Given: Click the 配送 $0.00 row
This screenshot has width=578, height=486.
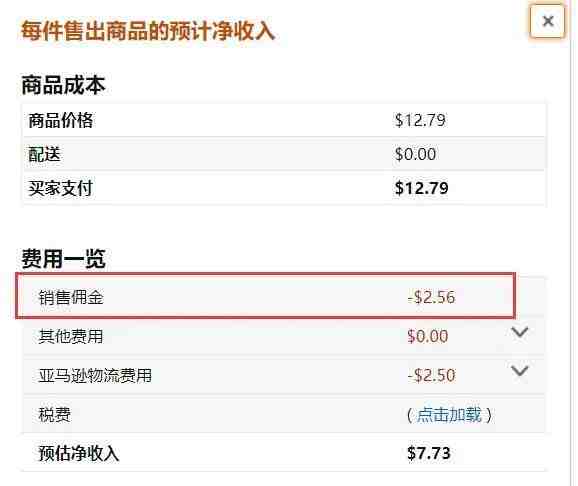Looking at the screenshot, I should pyautogui.click(x=284, y=154).
